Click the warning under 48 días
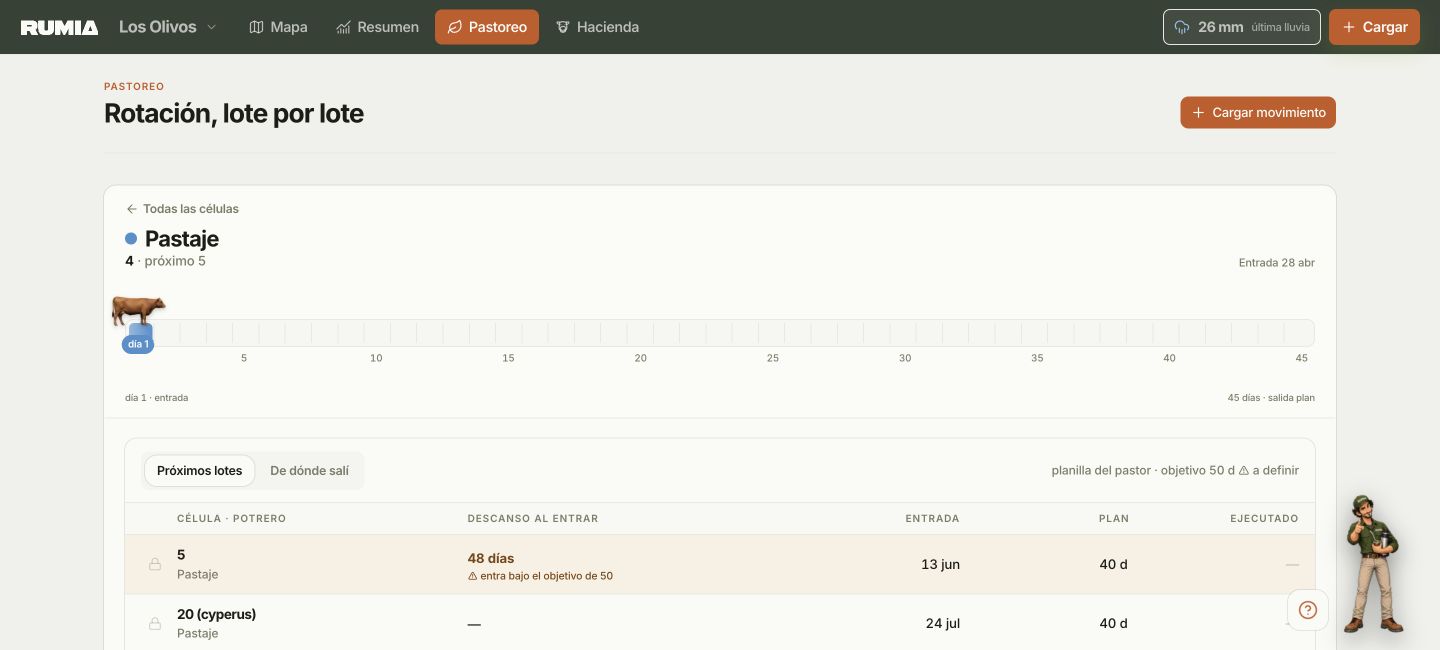 540,576
